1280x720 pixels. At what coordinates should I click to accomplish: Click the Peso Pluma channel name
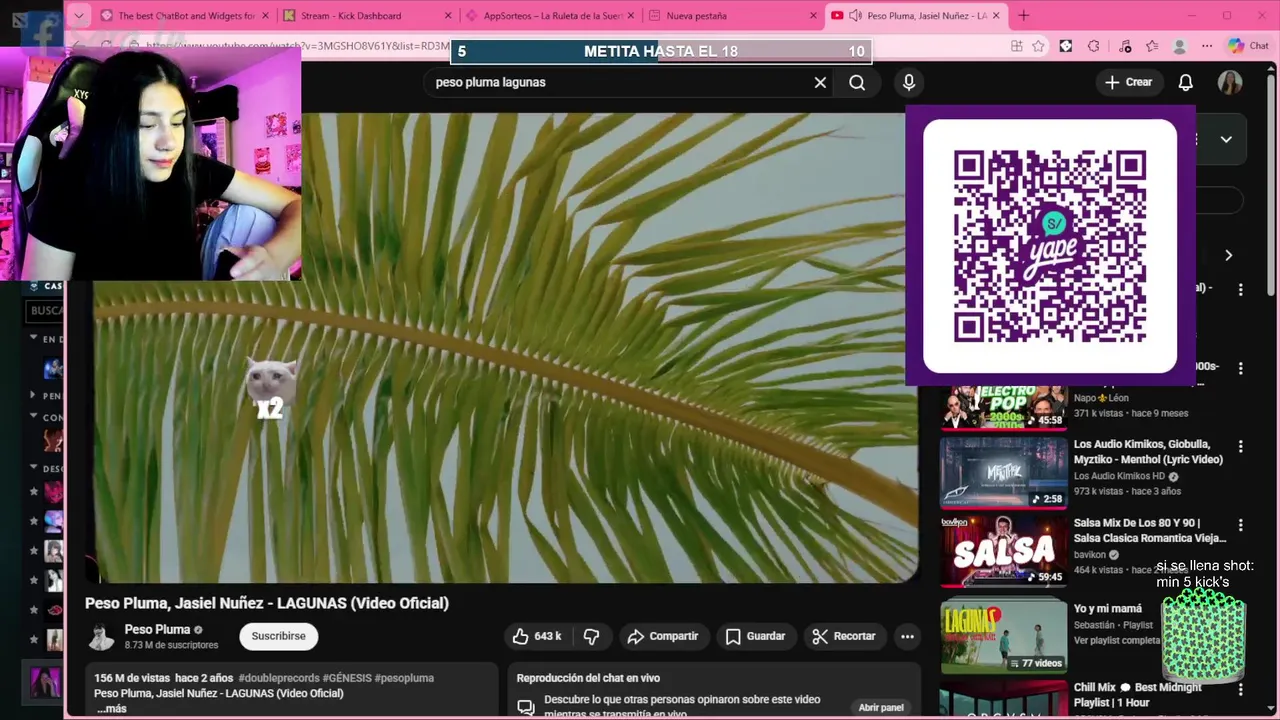pyautogui.click(x=157, y=629)
